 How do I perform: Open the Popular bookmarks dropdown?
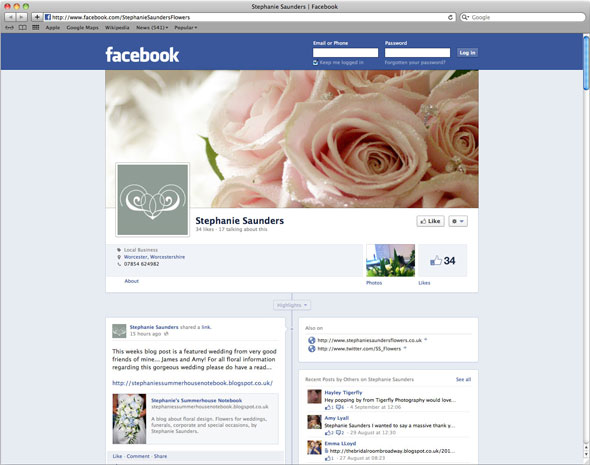coord(186,27)
